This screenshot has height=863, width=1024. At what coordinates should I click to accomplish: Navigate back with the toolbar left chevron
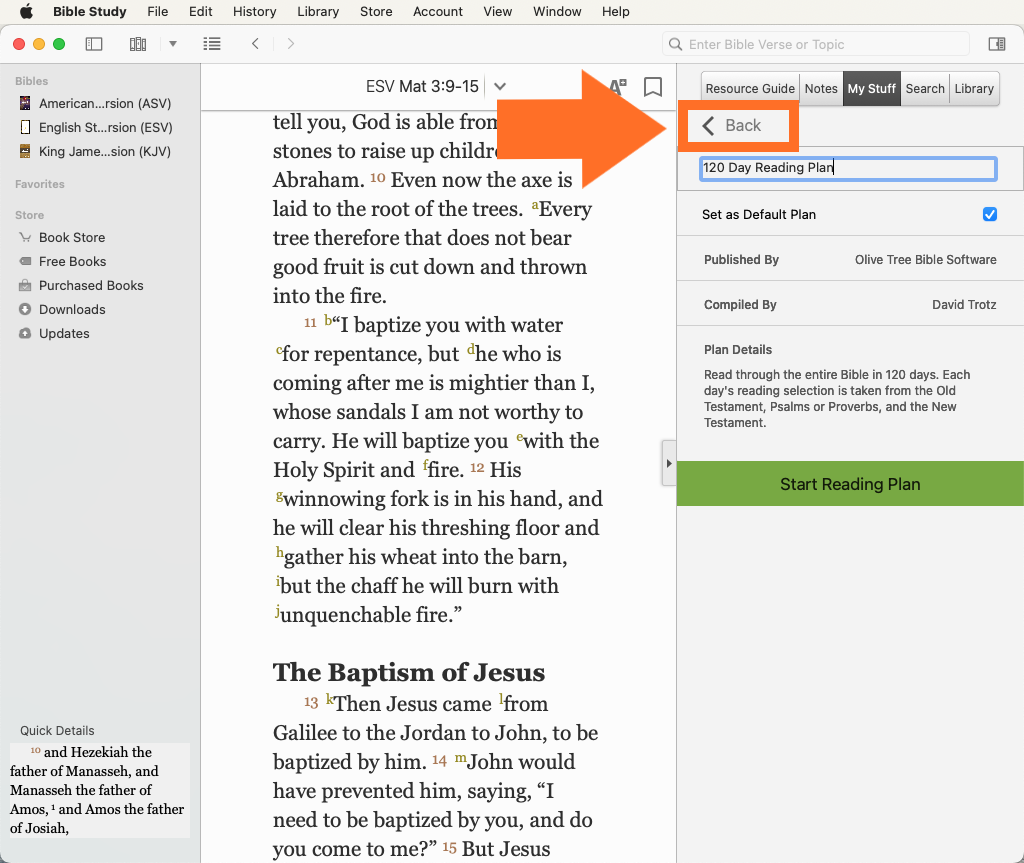[256, 44]
